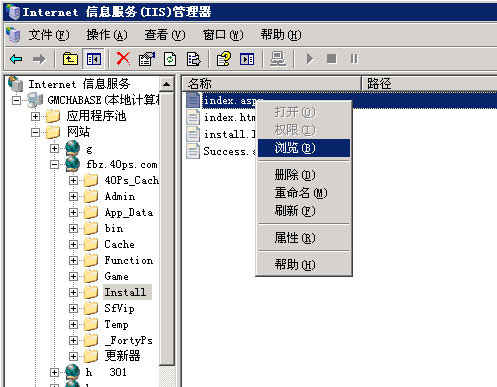Click the Forward arrow toolbar icon
This screenshot has height=387, width=497.
pyautogui.click(x=39, y=59)
